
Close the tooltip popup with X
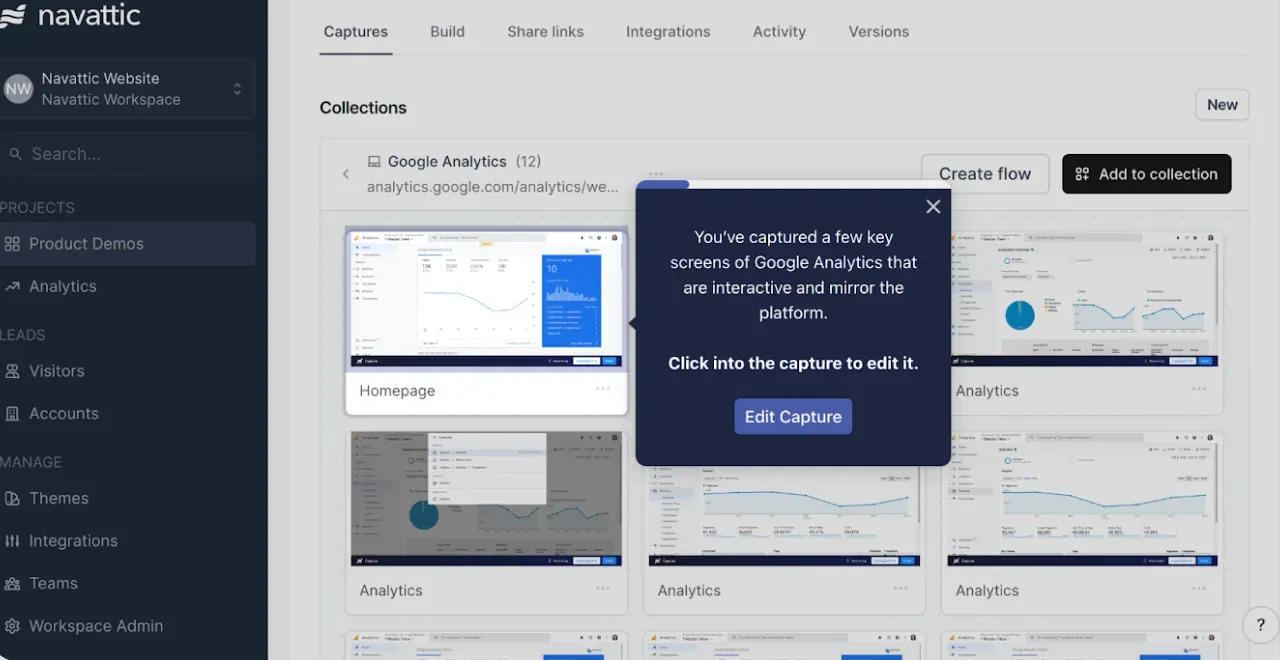tap(933, 207)
